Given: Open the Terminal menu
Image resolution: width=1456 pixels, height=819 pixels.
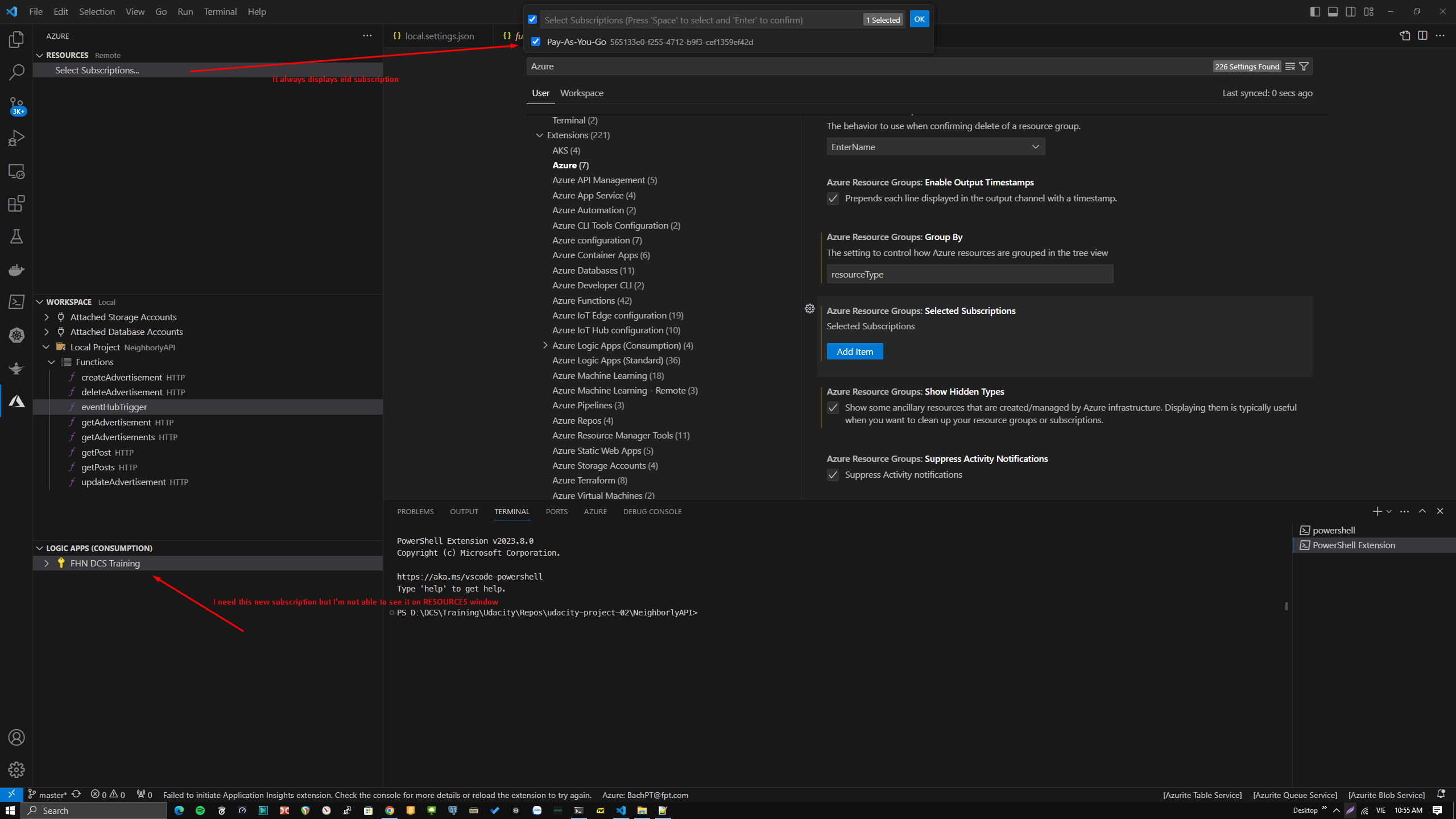Looking at the screenshot, I should click(x=220, y=11).
